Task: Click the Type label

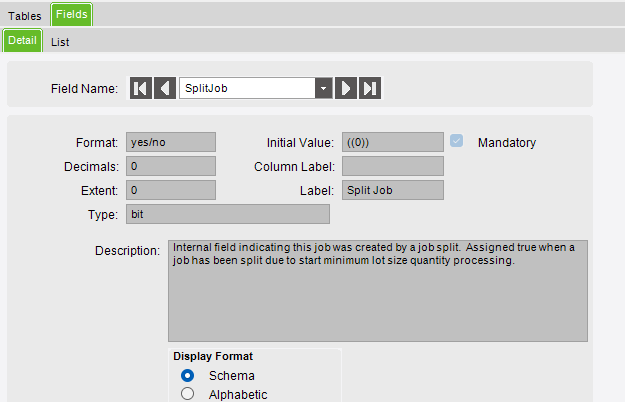Action: coord(103,215)
